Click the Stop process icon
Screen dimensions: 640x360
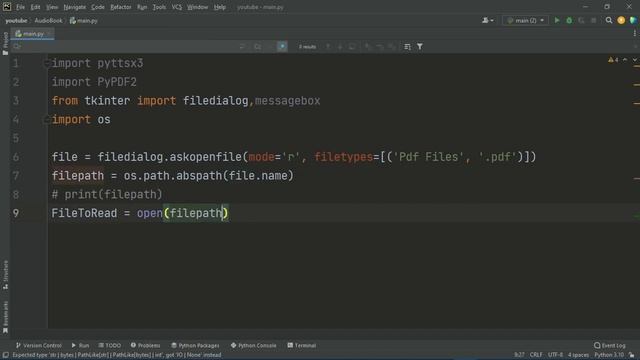coord(593,20)
